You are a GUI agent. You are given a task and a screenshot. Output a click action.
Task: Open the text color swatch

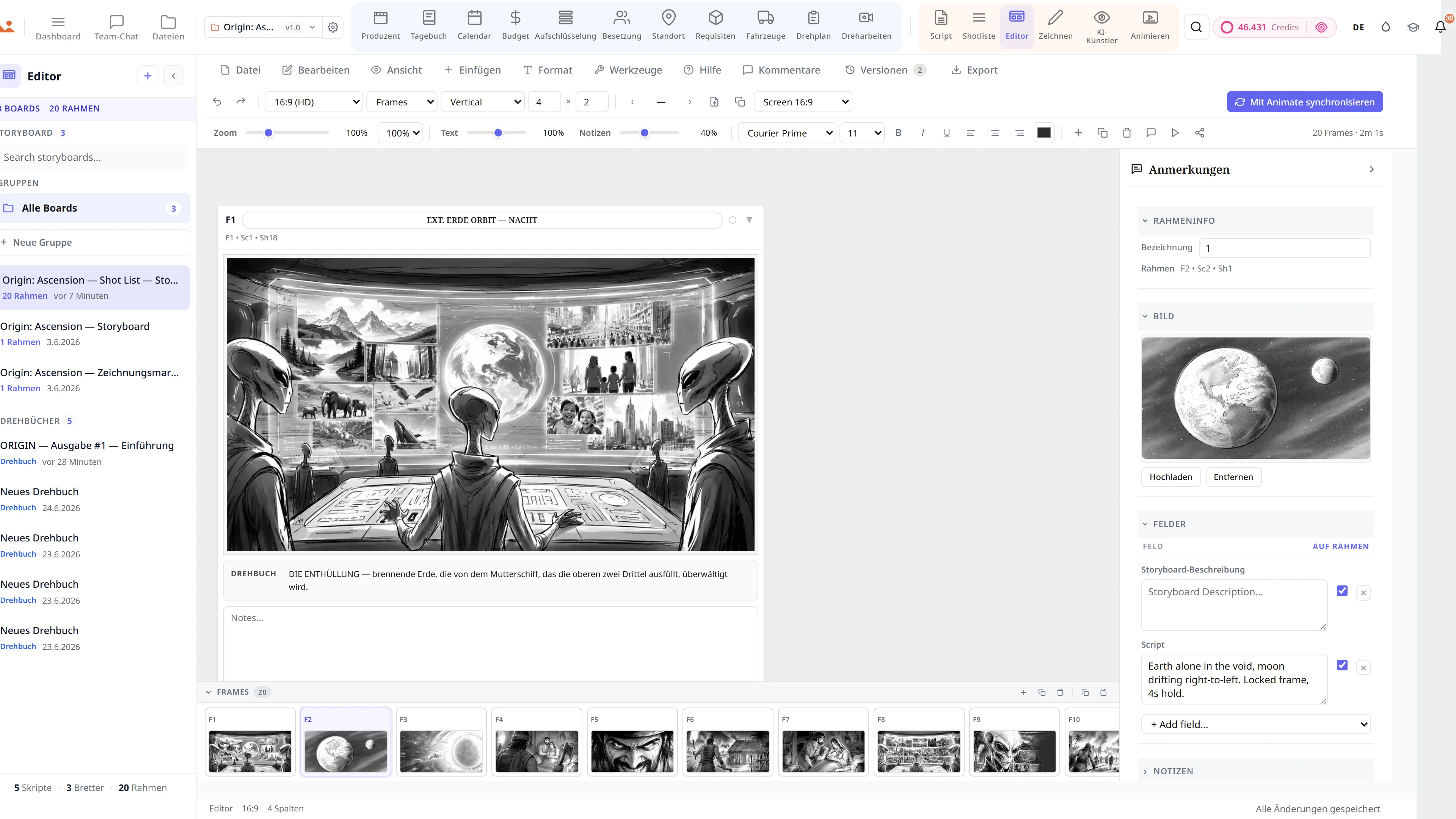pyautogui.click(x=1043, y=133)
